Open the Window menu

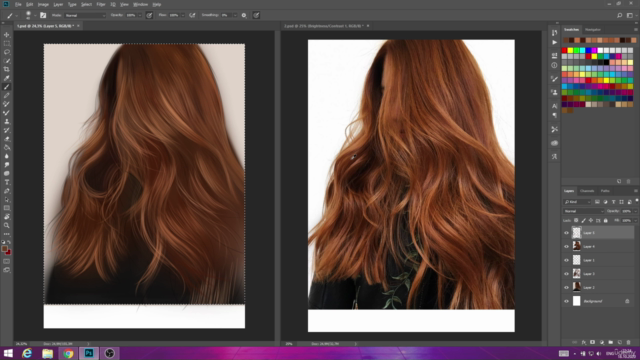click(140, 4)
